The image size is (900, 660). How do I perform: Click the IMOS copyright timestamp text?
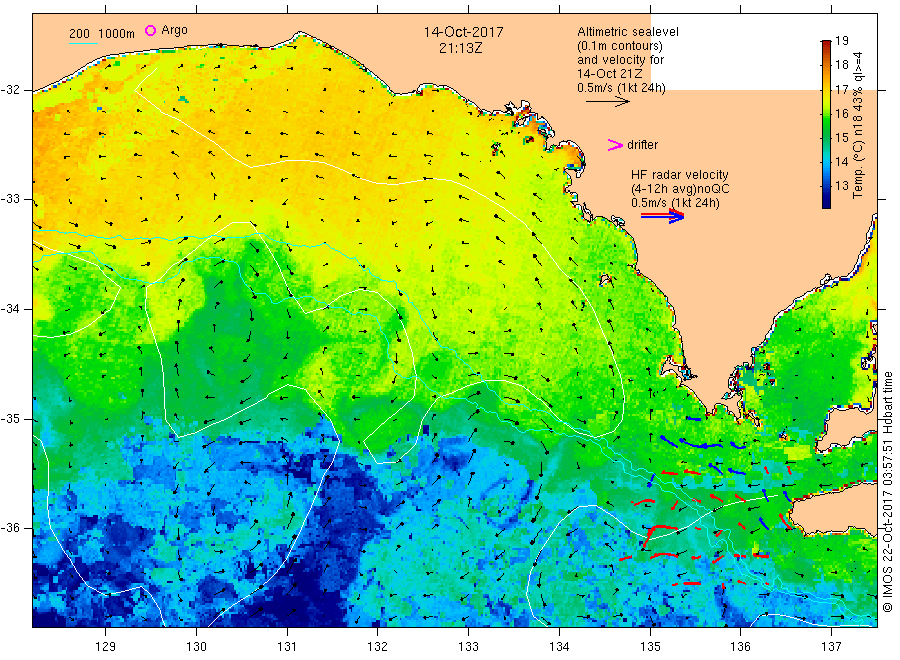(x=887, y=491)
